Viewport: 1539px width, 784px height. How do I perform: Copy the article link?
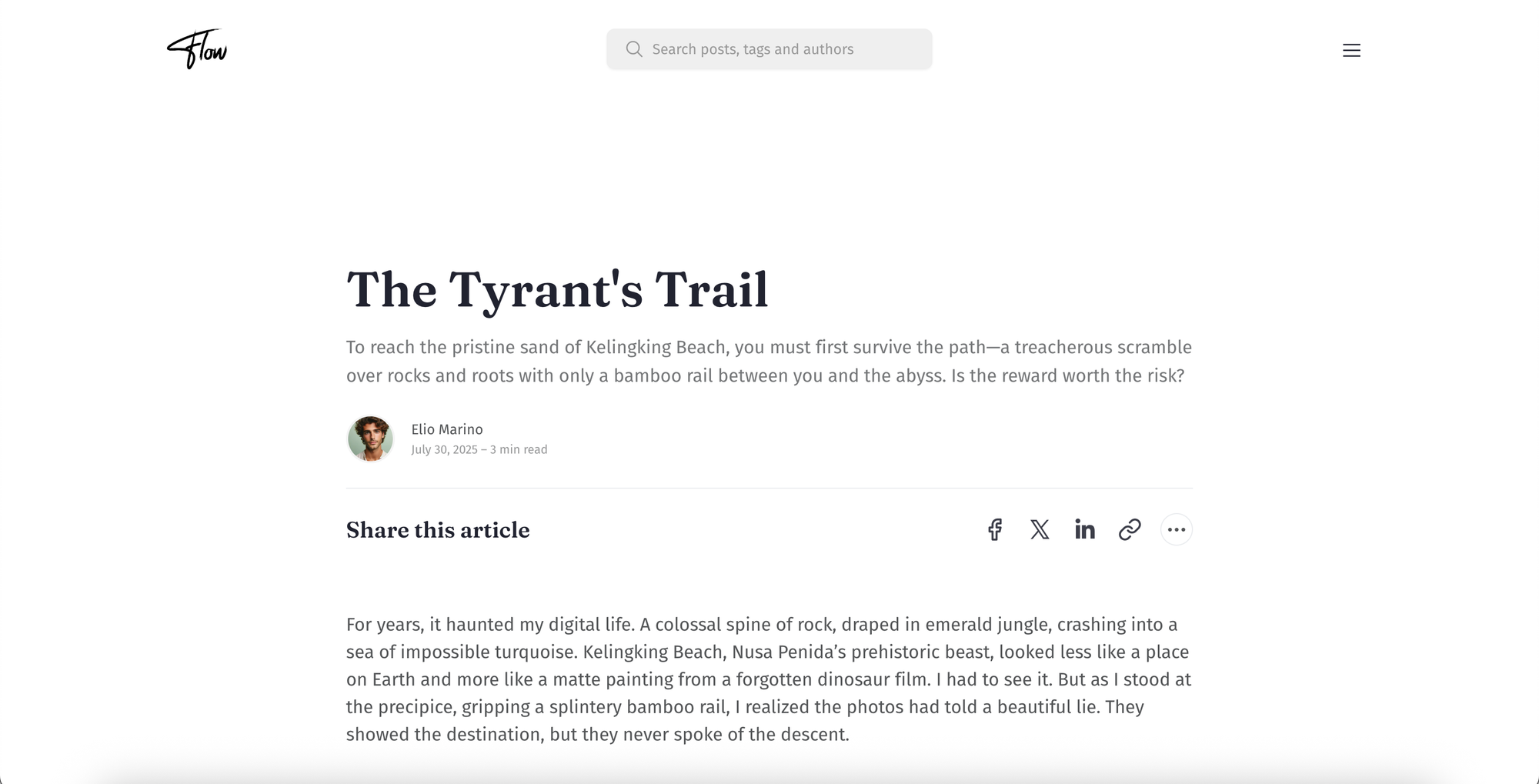point(1130,529)
